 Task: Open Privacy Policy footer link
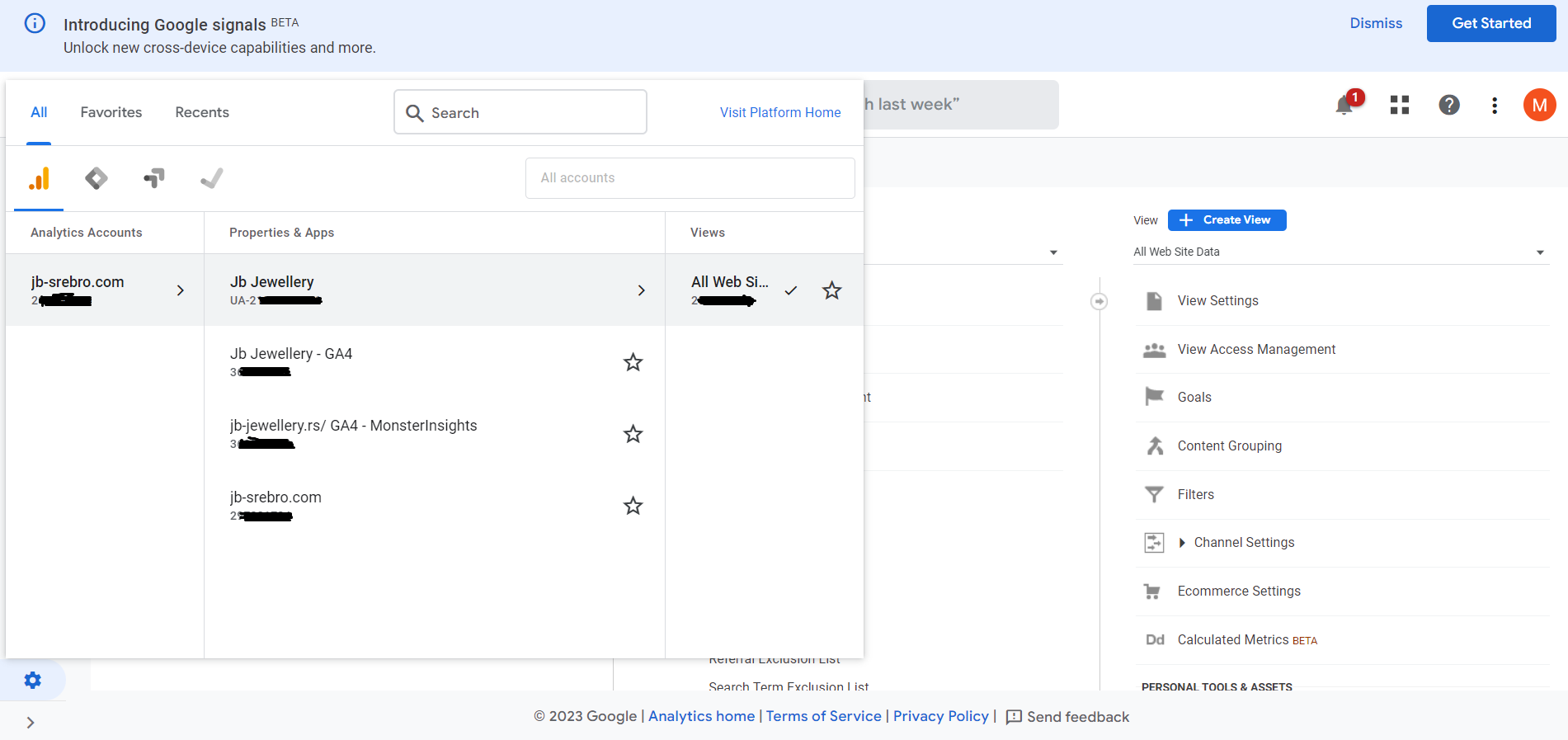[940, 716]
